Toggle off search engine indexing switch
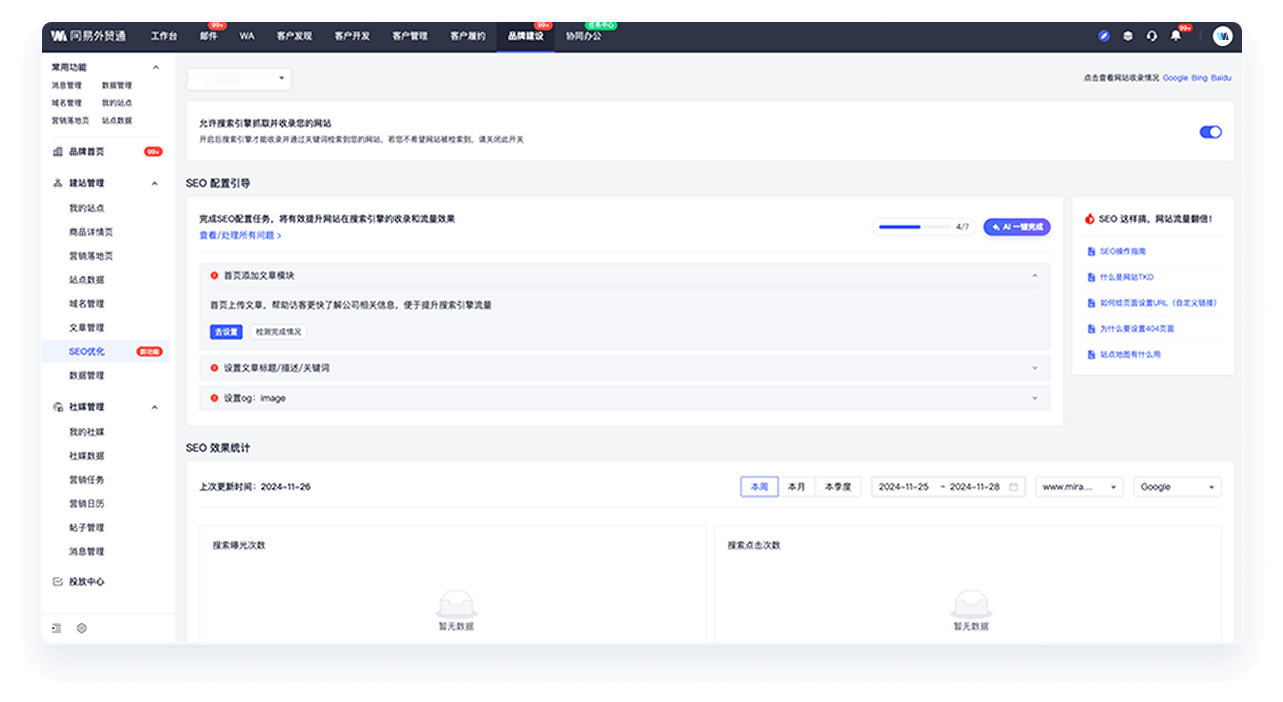Image resolution: width=1283 pixels, height=702 pixels. [x=1210, y=132]
